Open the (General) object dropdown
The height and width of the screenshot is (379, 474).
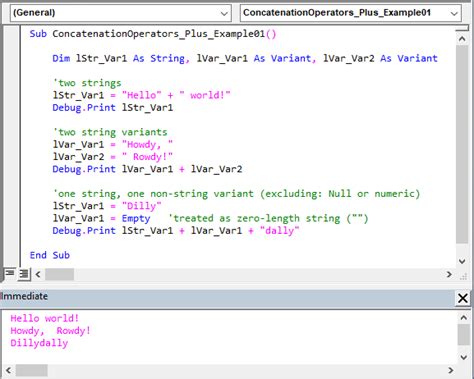click(120, 13)
